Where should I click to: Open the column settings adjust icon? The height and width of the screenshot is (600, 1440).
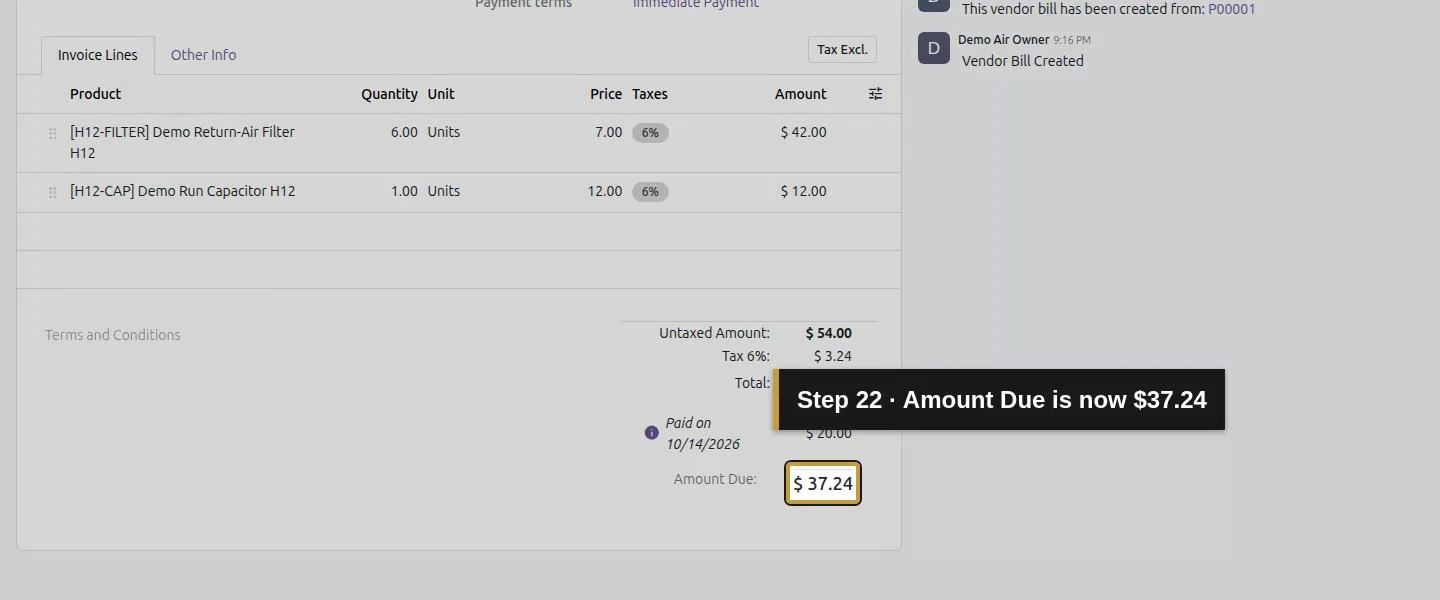coord(875,94)
